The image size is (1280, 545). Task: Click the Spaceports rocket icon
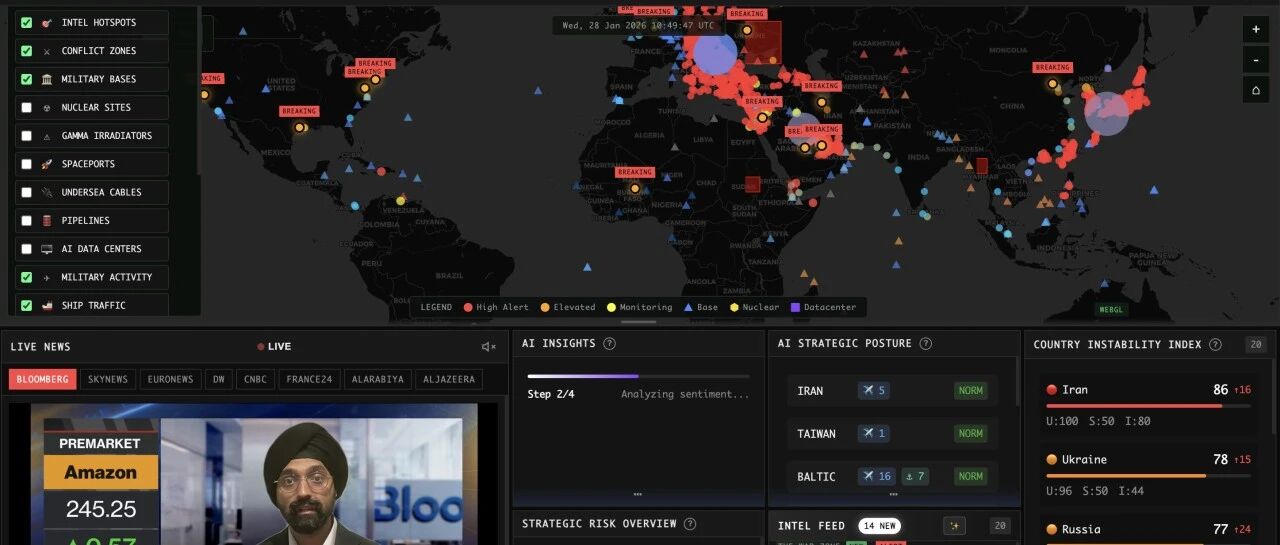(47, 164)
